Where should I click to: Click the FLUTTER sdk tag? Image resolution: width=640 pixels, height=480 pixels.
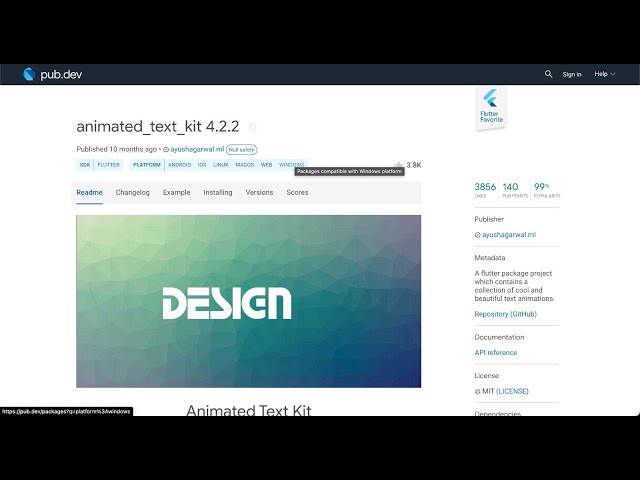[x=109, y=165]
